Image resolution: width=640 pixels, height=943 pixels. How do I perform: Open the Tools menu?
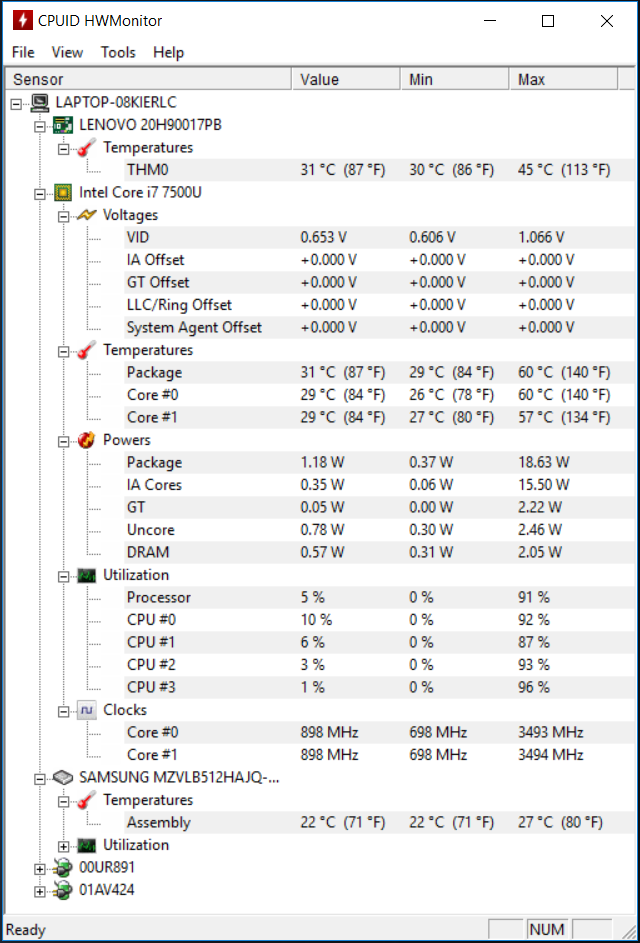(118, 52)
